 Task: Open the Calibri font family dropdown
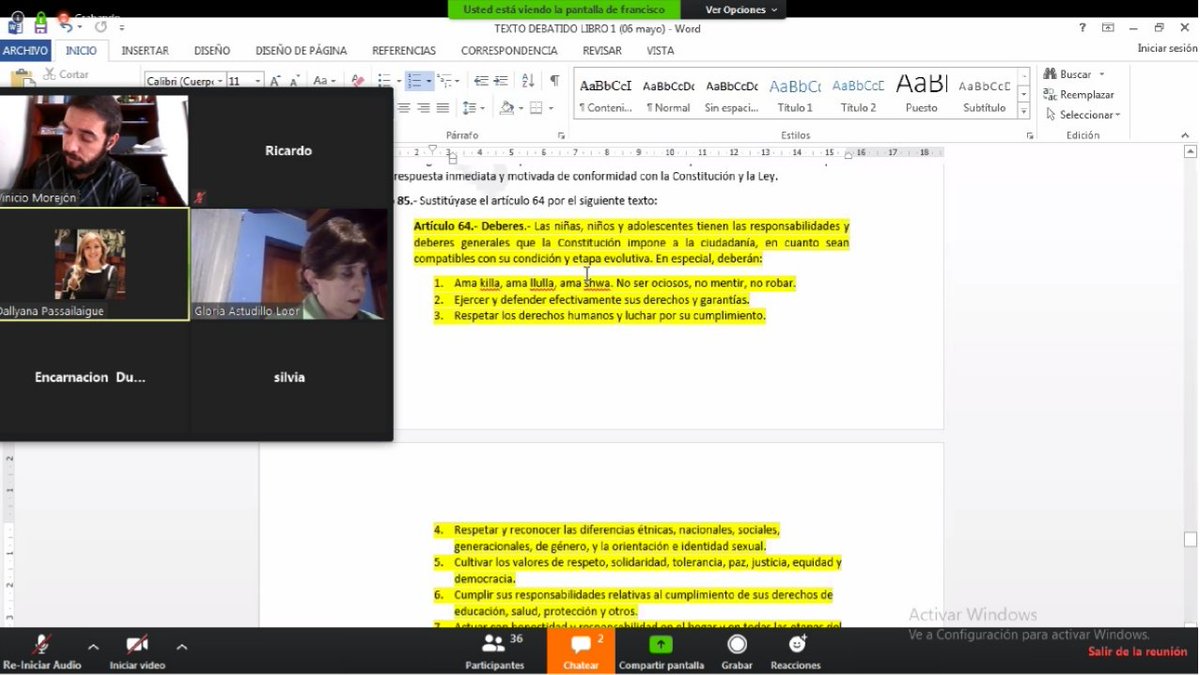219,80
